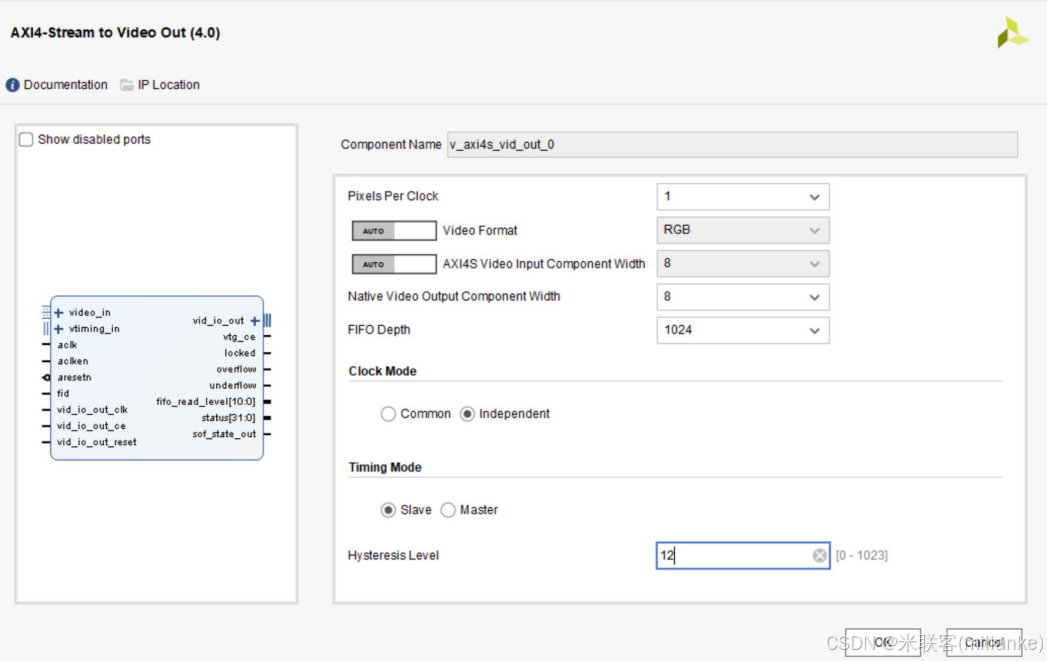The width and height of the screenshot is (1047, 661).
Task: Click the Xilinx logo in the top corner
Action: [1011, 31]
